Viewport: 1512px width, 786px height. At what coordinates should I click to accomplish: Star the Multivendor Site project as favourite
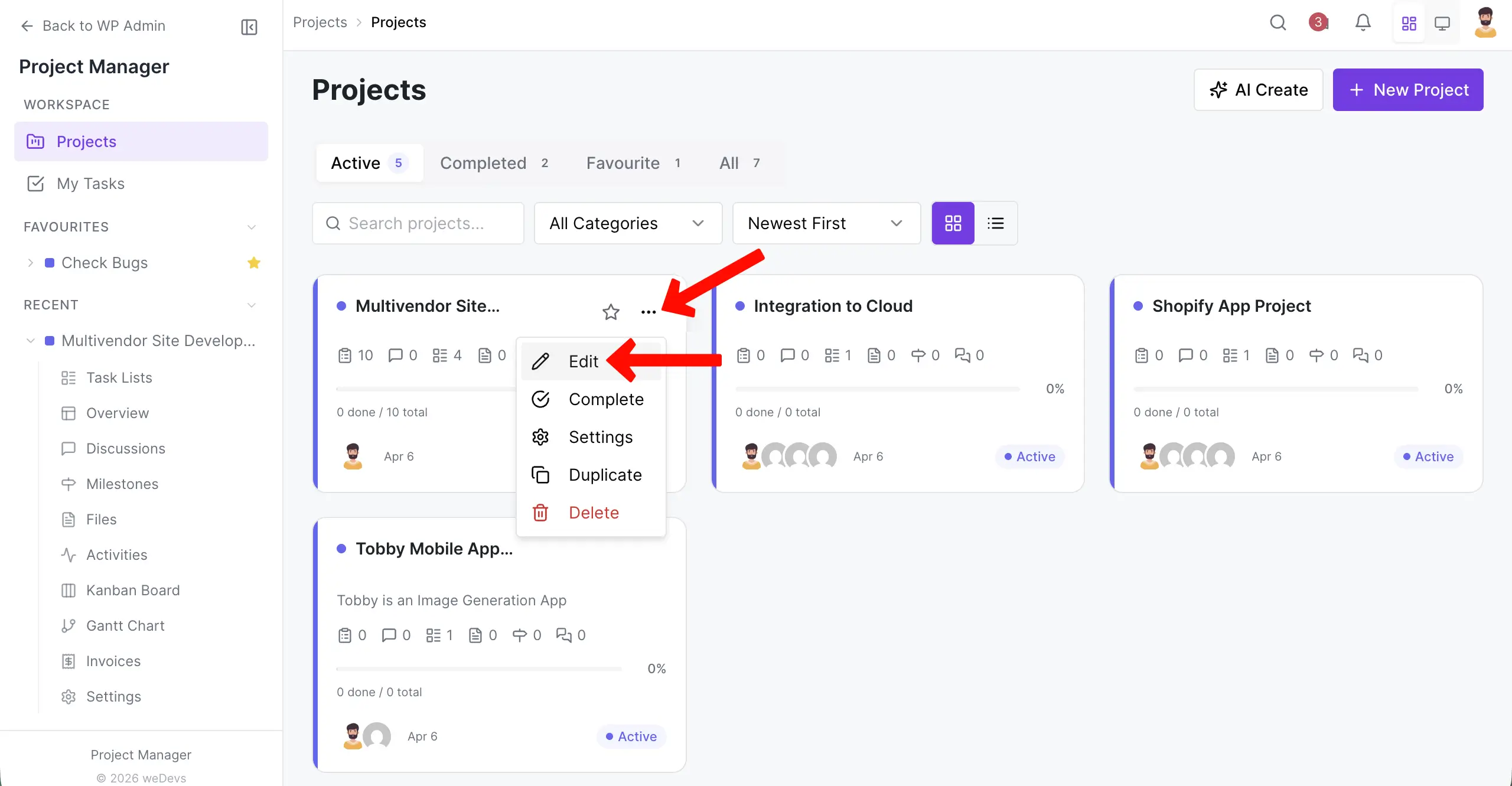tap(611, 311)
